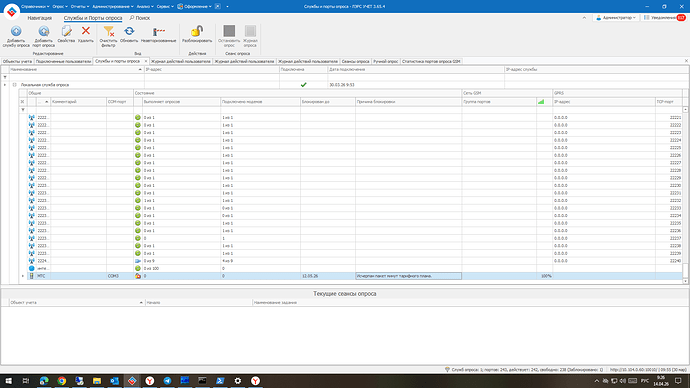Screen dimensions: 690x388
Task: Click nested grid filter row funnel
Action: (x=22, y=110)
